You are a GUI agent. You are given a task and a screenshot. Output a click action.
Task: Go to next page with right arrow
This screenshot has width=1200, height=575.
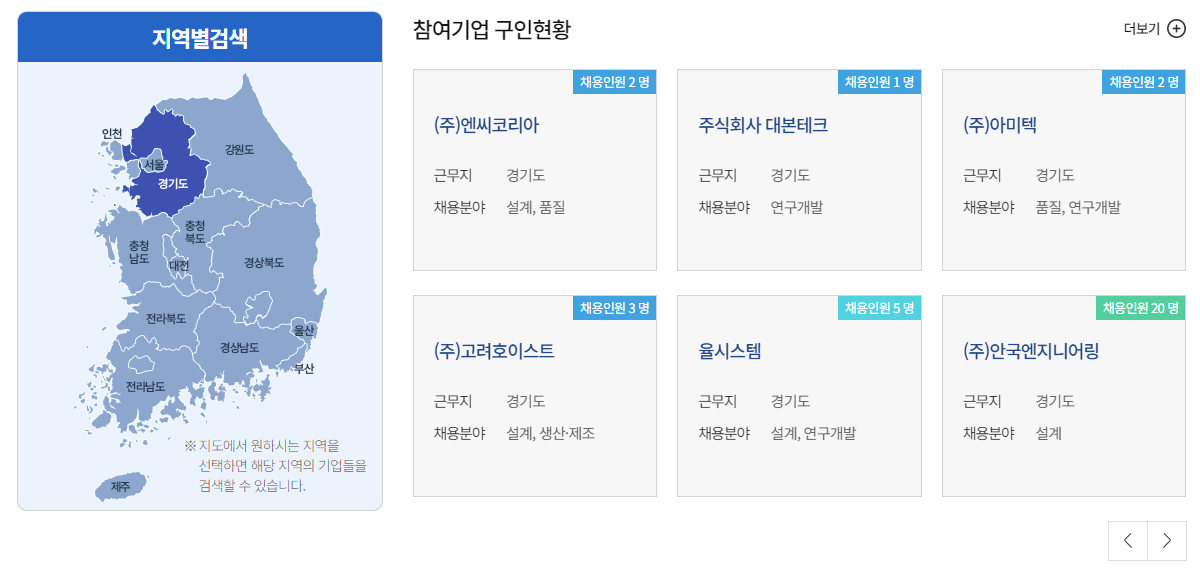click(x=1167, y=541)
